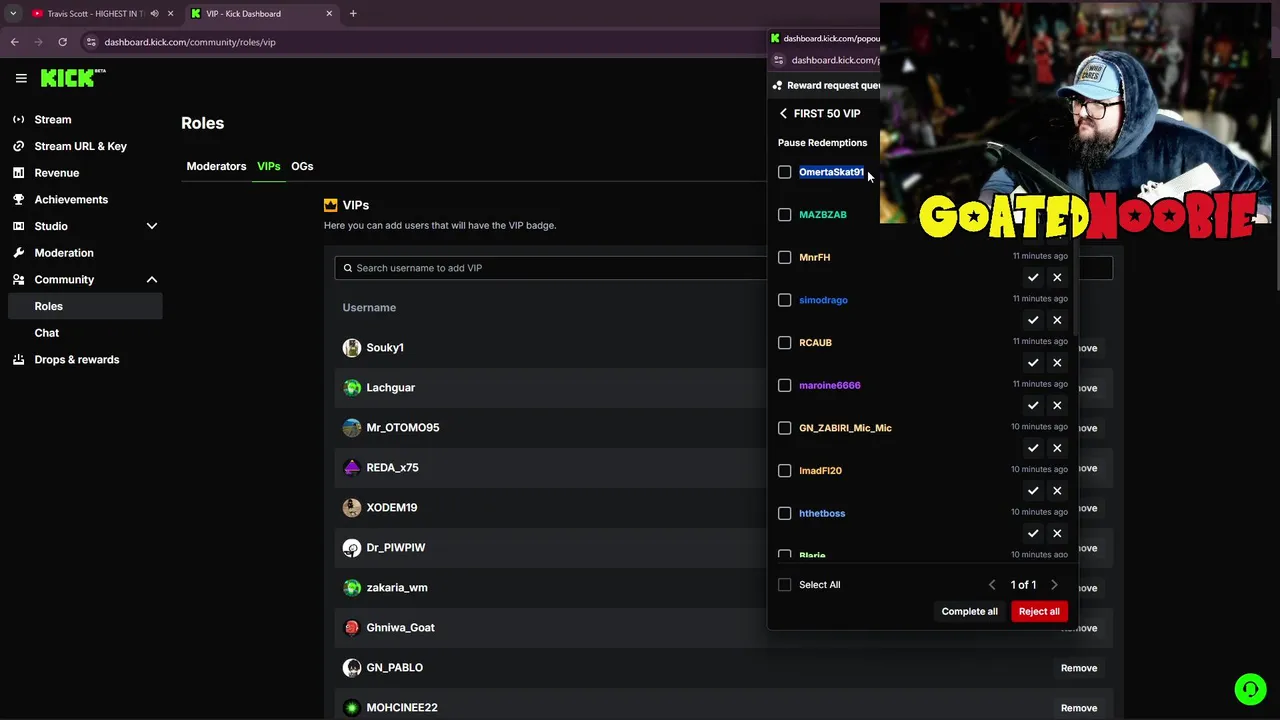Go to next page of redemptions

[x=1054, y=585]
